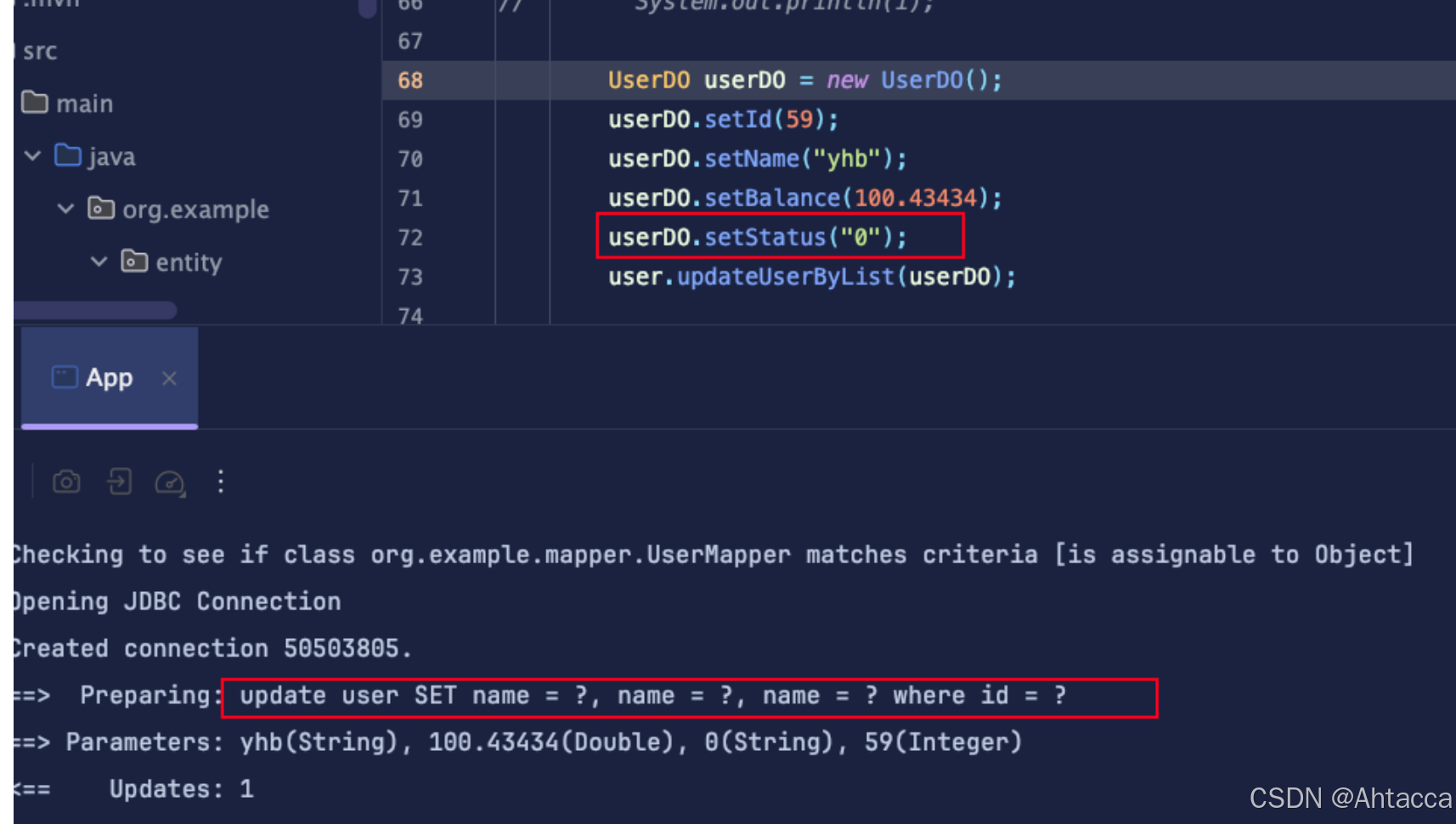The width and height of the screenshot is (1456, 824).
Task: Click the 'update user SET name' SQL text
Action: point(652,696)
